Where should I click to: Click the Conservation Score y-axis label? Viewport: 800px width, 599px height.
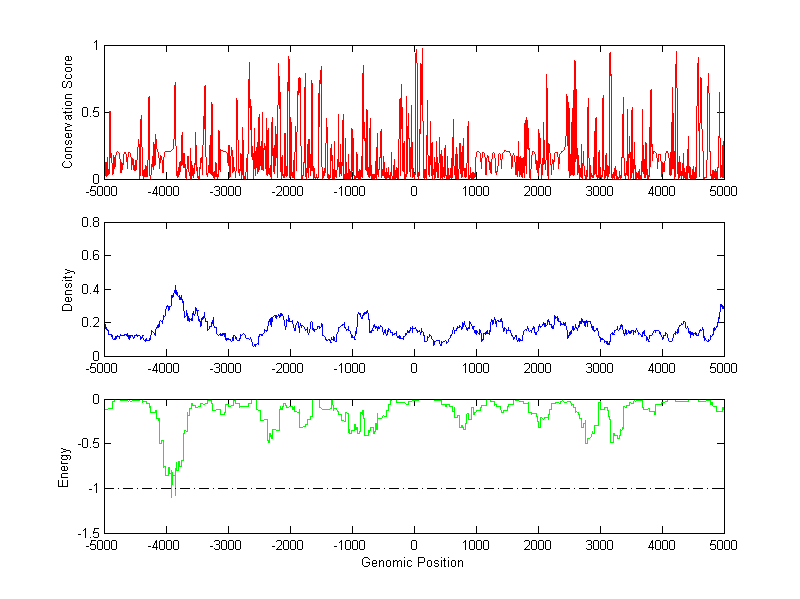click(x=68, y=112)
